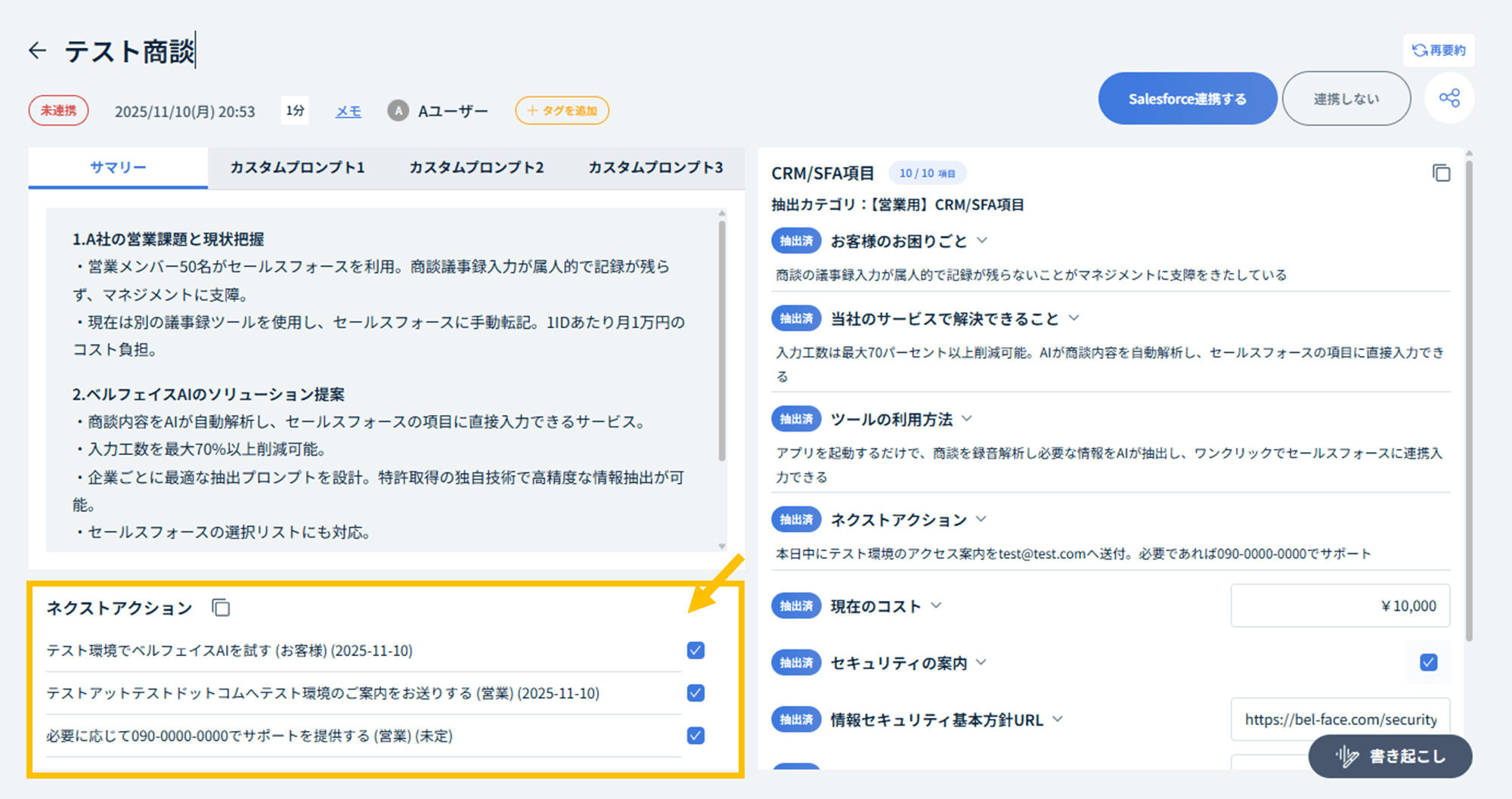1512x799 pixels.
Task: Click the summary panel vertical scrollbar
Action: click(x=722, y=340)
